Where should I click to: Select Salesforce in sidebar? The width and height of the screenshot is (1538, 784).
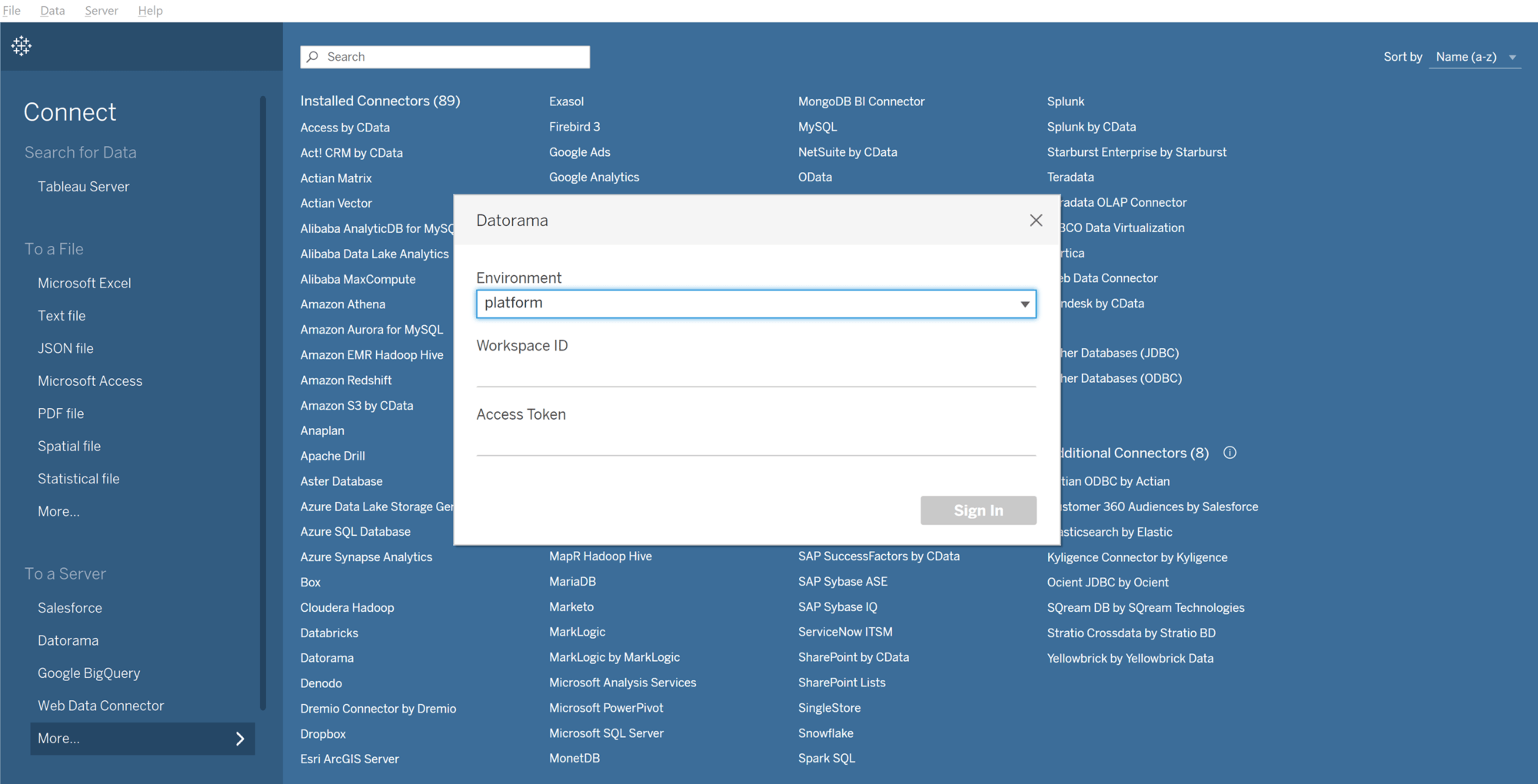(x=70, y=608)
